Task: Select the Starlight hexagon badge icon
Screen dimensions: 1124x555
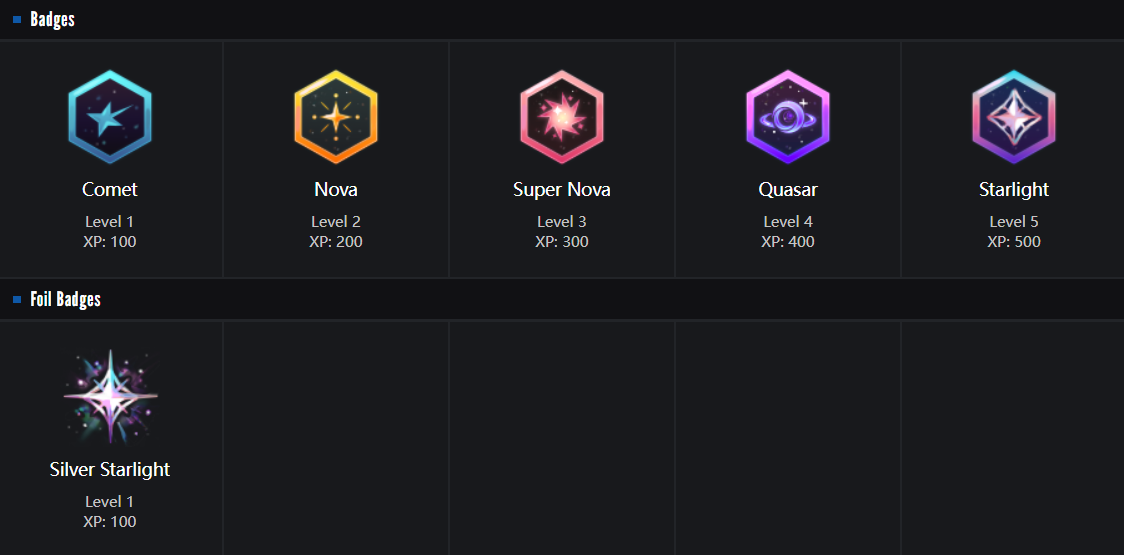Action: pyautogui.click(x=1014, y=117)
